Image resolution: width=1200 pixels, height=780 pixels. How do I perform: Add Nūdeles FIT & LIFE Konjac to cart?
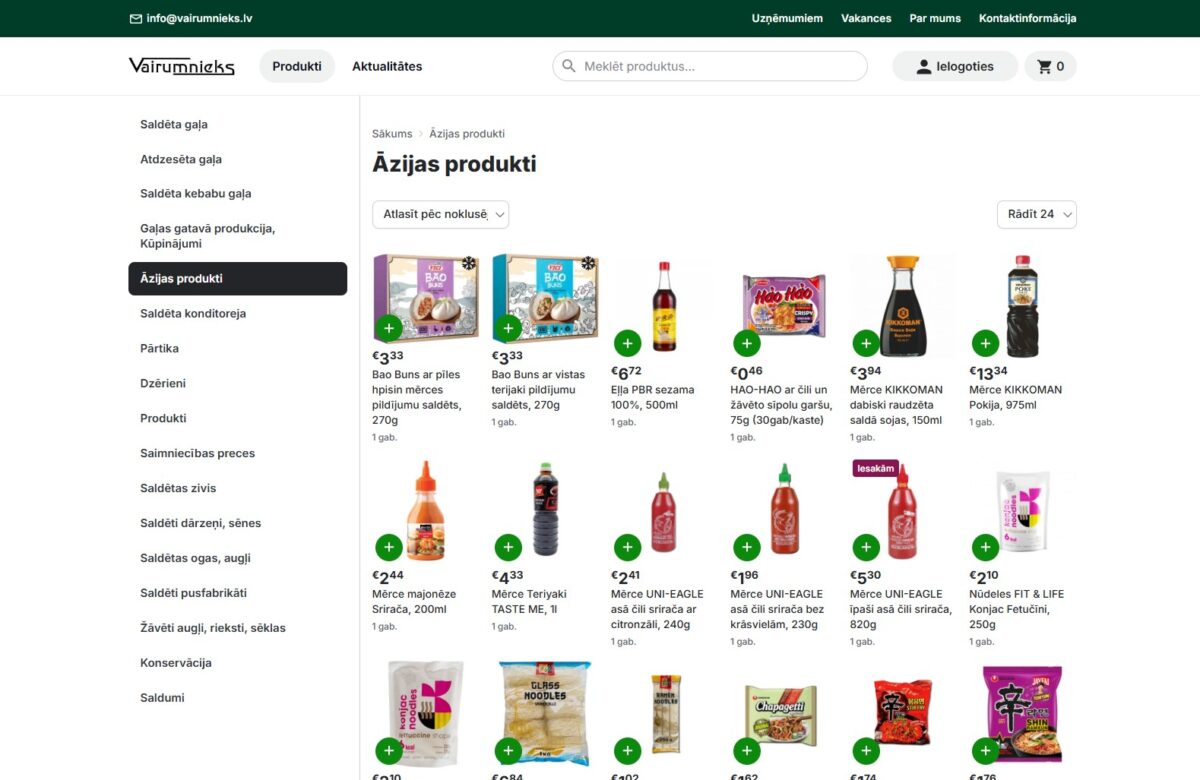(x=986, y=547)
